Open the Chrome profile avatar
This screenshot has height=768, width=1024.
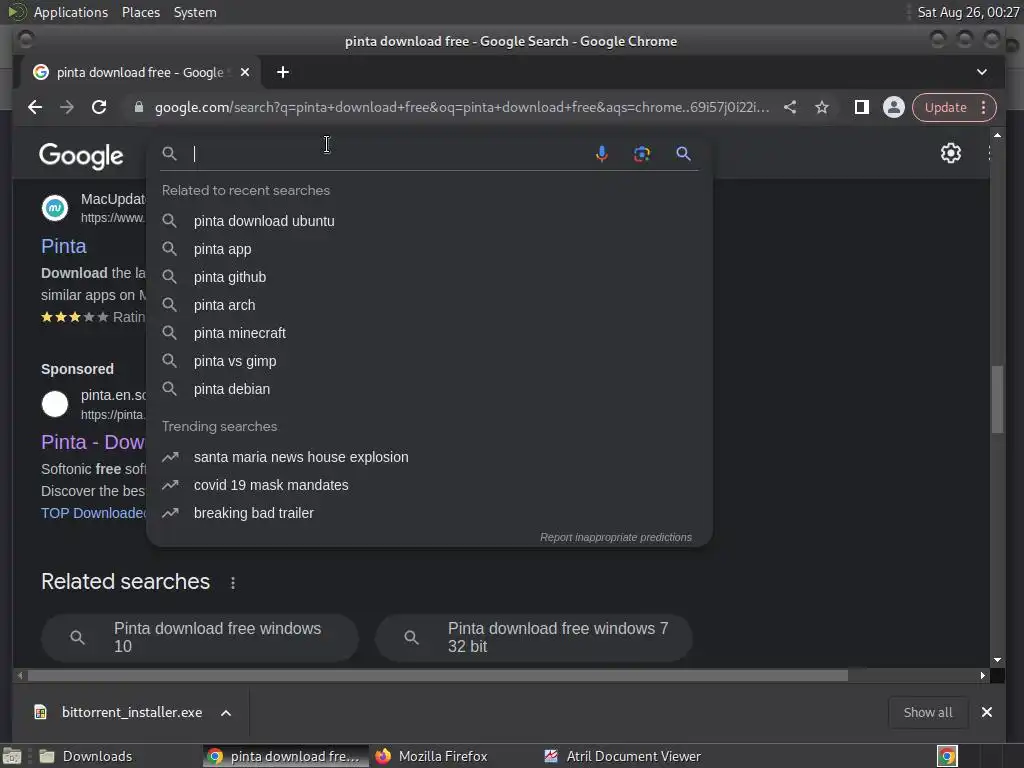[x=893, y=107]
